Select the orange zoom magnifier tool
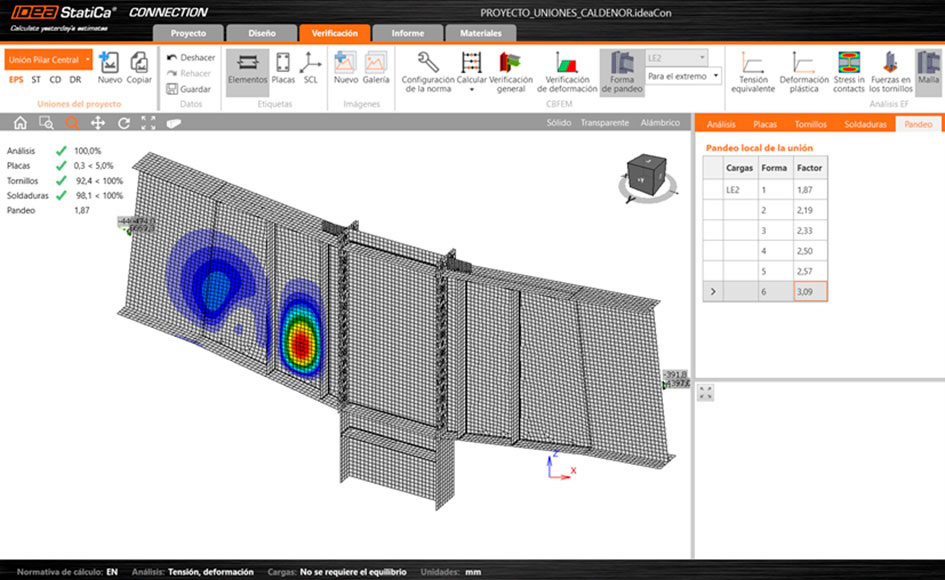Screen dimensions: 945x580 [72, 123]
